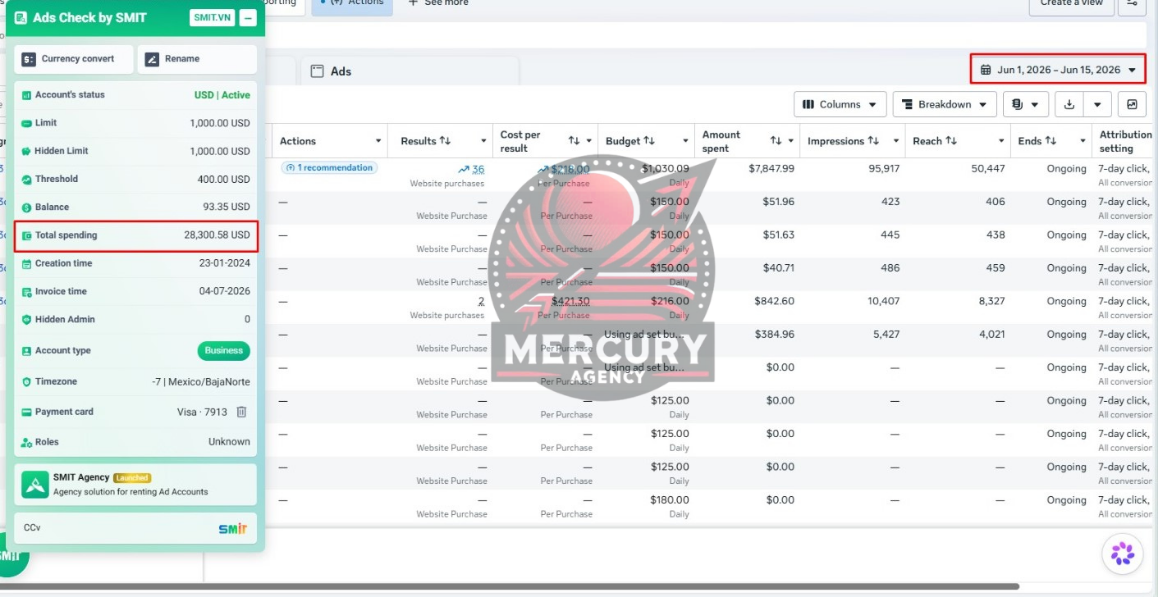Sort the table by Impressions
The height and width of the screenshot is (597, 1158).
coord(873,141)
